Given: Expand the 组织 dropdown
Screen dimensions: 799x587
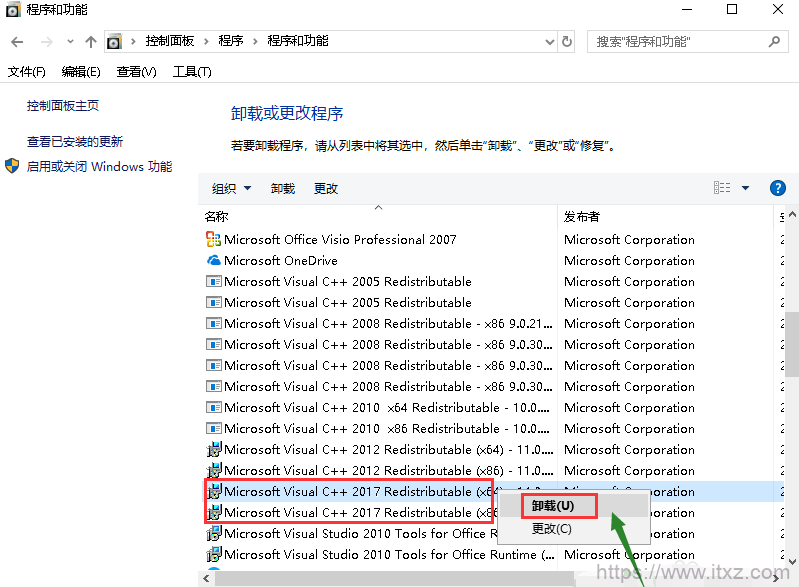Looking at the screenshot, I should point(231,189).
